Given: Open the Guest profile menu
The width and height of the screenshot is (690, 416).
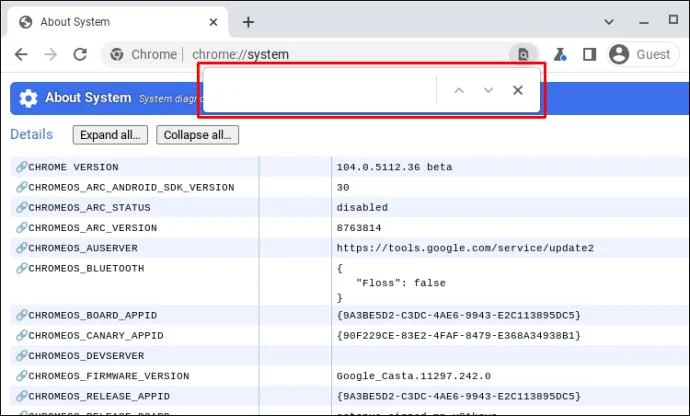Looking at the screenshot, I should tap(643, 55).
